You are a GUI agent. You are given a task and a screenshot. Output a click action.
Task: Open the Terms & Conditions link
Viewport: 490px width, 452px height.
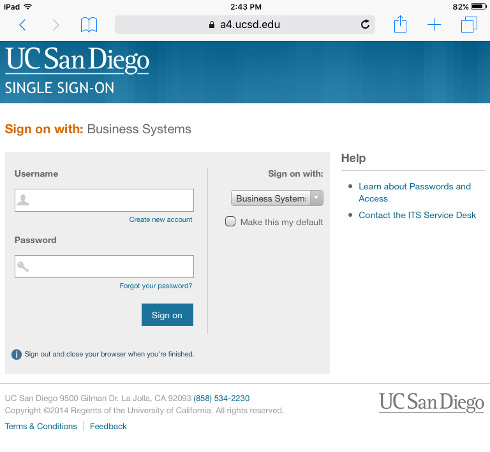click(x=41, y=426)
